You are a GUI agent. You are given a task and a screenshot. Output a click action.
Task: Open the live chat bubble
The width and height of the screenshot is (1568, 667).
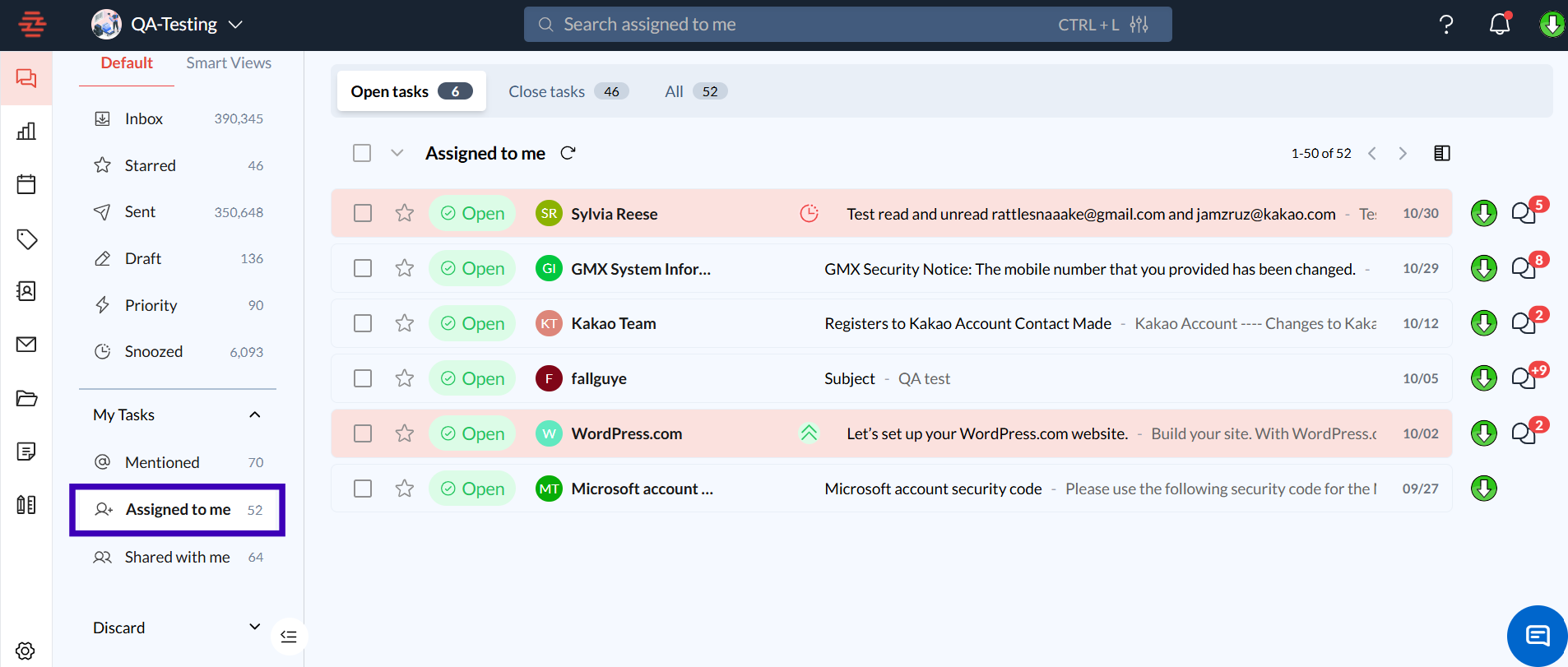(x=1536, y=636)
